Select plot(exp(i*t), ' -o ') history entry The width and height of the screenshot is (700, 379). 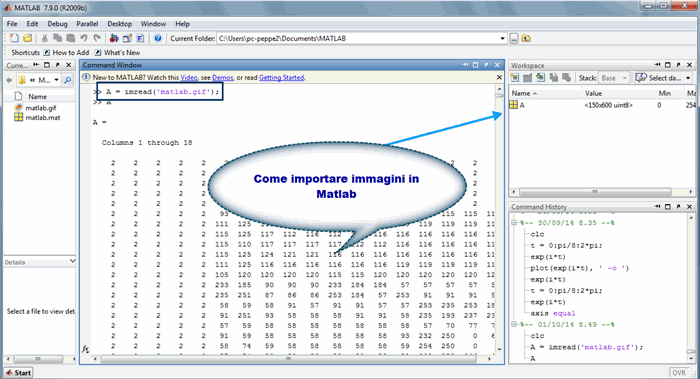pyautogui.click(x=579, y=268)
